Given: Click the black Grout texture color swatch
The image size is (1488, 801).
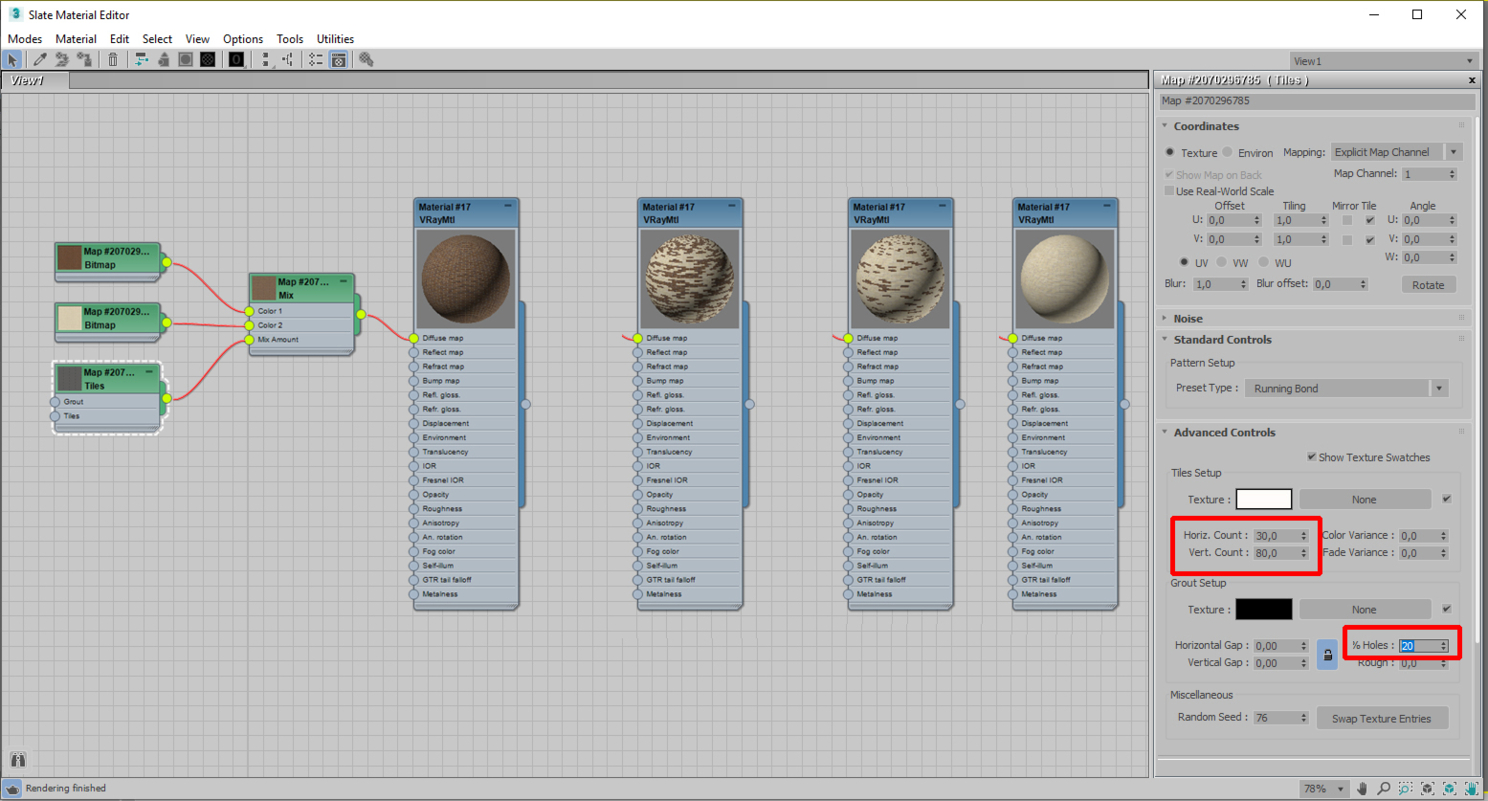Looking at the screenshot, I should [1264, 609].
